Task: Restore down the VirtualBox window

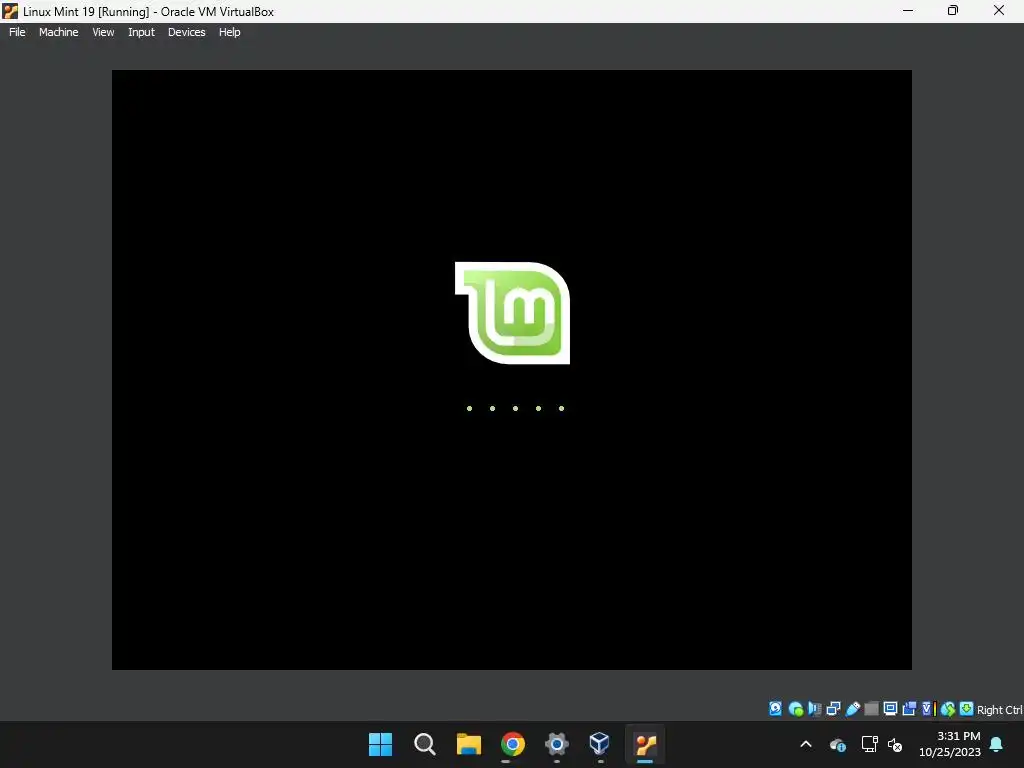Action: tap(953, 11)
